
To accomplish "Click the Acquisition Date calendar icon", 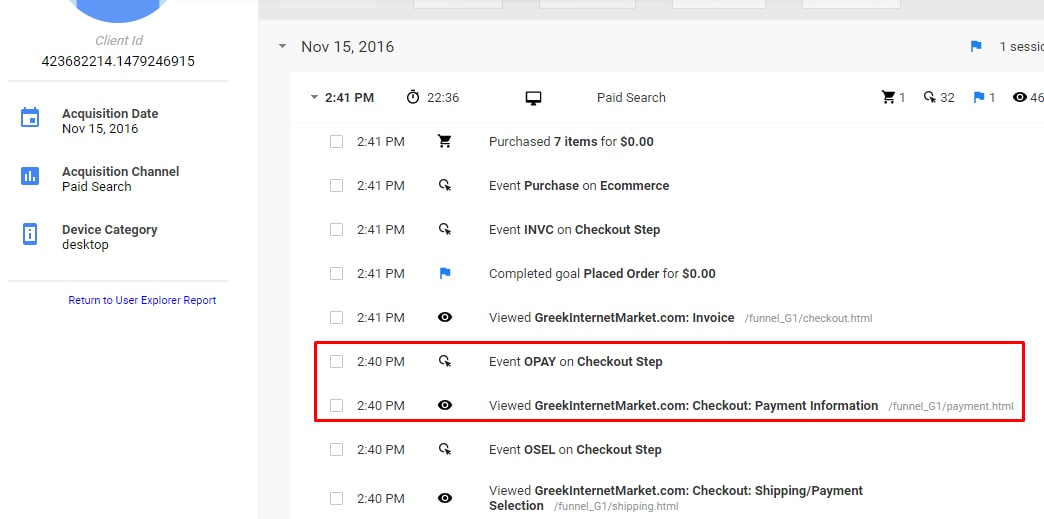I will click(30, 118).
